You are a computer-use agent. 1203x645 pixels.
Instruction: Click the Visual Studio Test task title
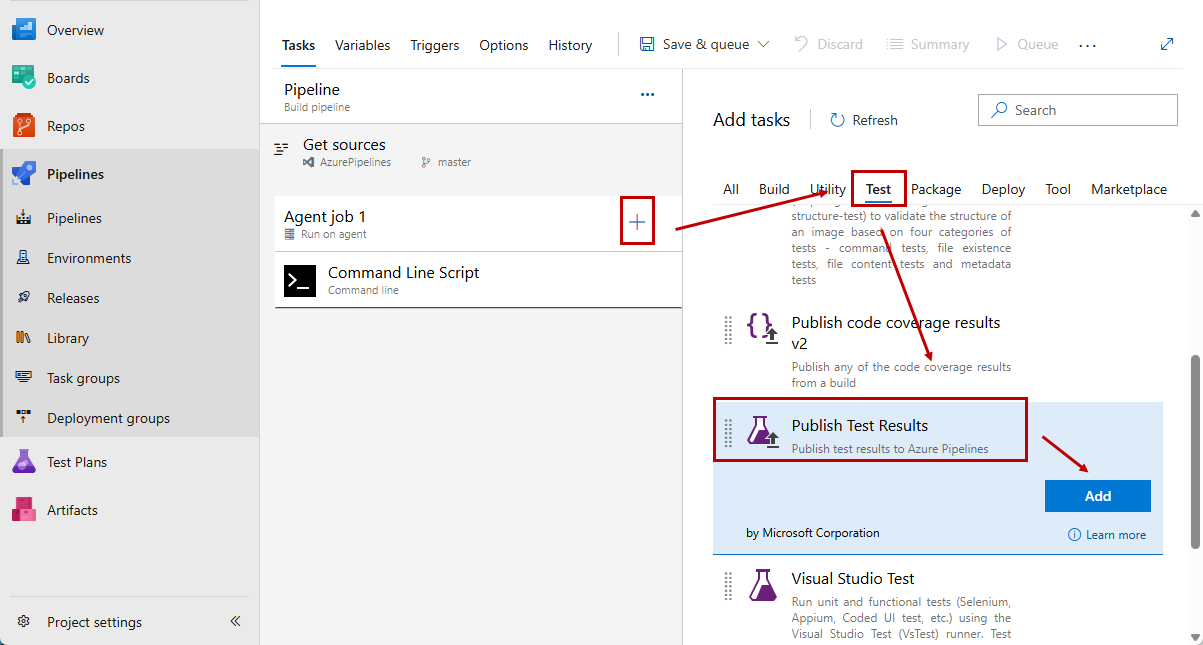(x=853, y=578)
